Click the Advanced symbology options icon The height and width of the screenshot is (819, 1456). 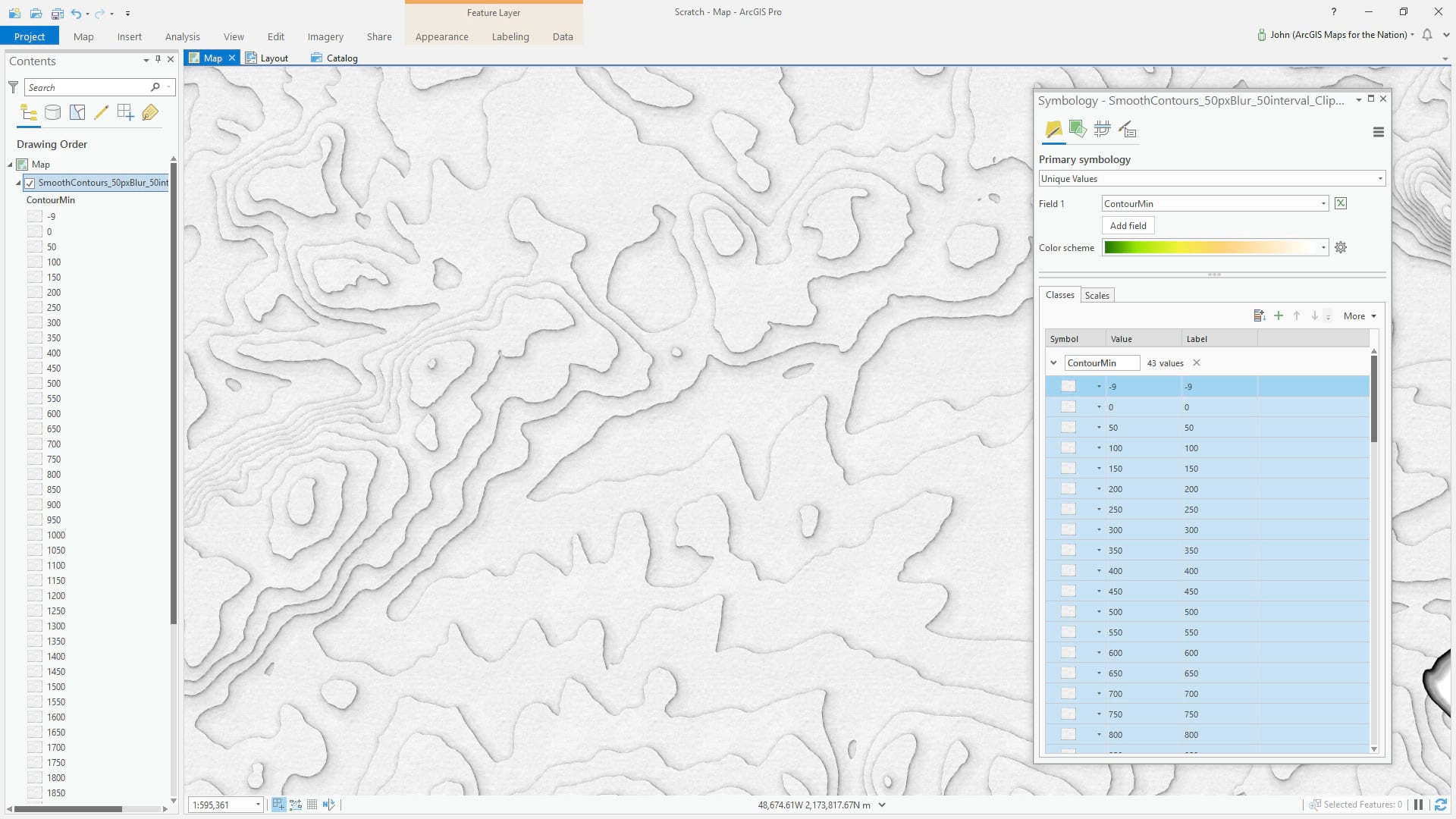(x=1127, y=130)
